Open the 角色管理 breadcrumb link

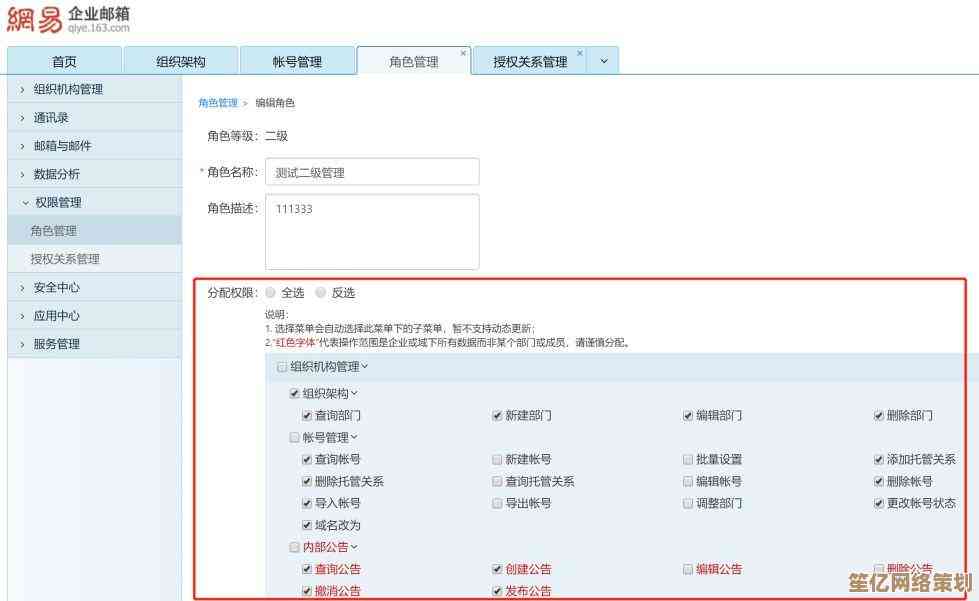click(x=219, y=102)
